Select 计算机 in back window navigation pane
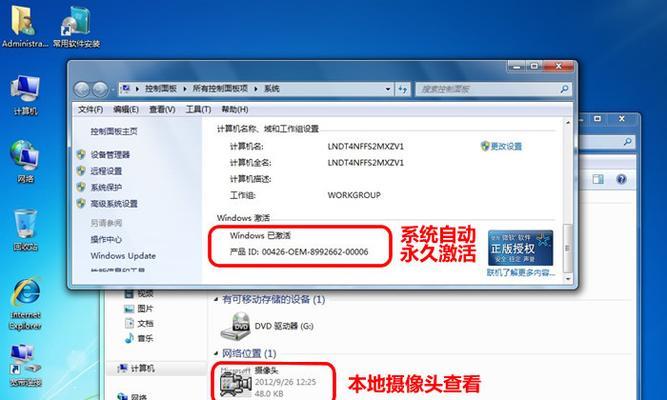 tap(137, 368)
